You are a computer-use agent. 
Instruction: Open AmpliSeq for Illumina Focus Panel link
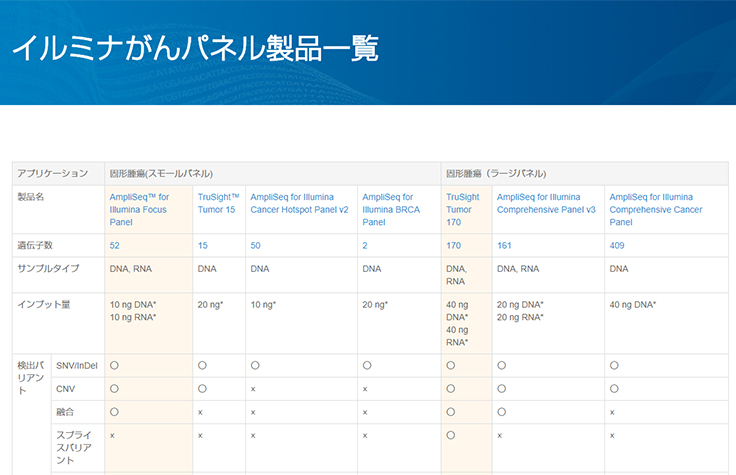[x=139, y=209]
